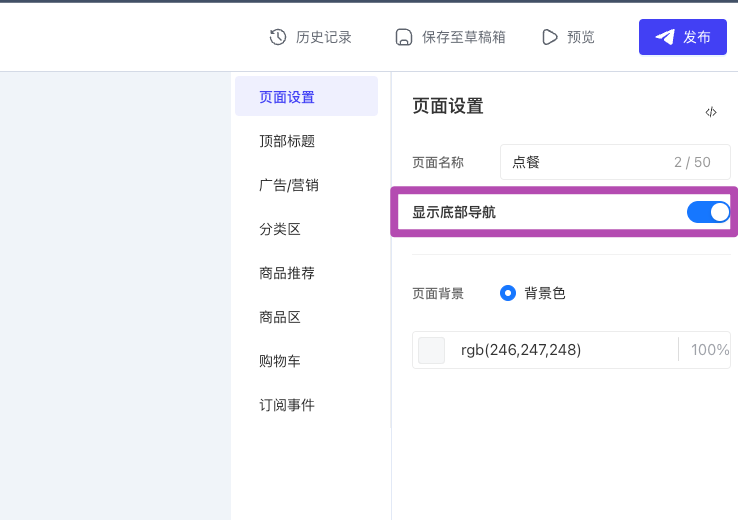Click the paper plane publish icon
The image size is (738, 520).
point(665,37)
